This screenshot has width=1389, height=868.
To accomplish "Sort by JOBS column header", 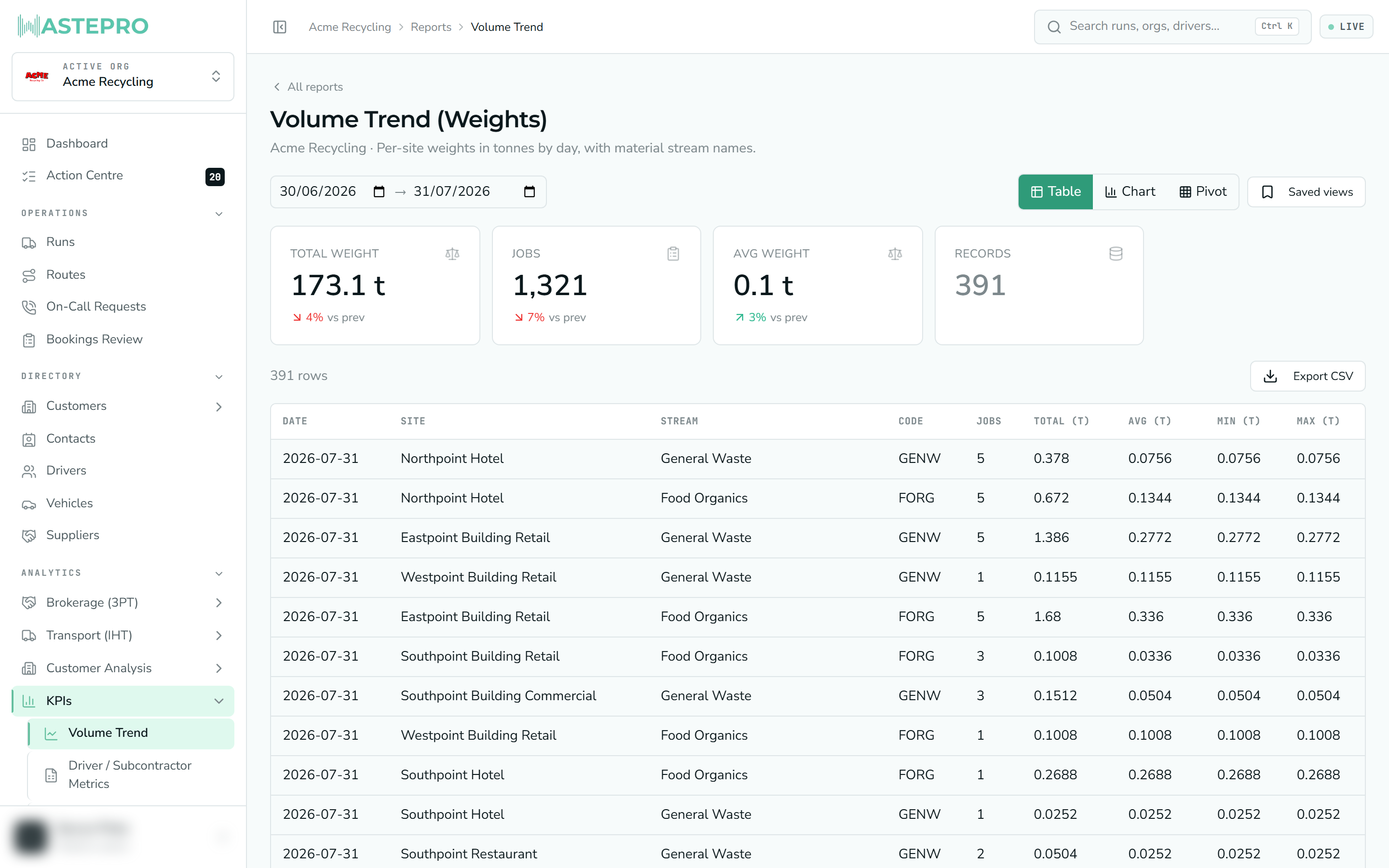I will [988, 421].
